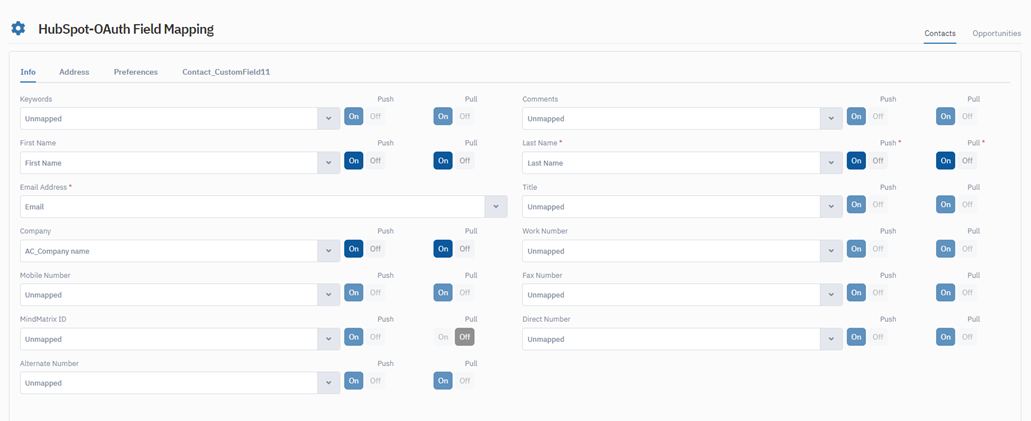Disable Direct Number Push
This screenshot has width=1031, height=421.
pos(877,337)
